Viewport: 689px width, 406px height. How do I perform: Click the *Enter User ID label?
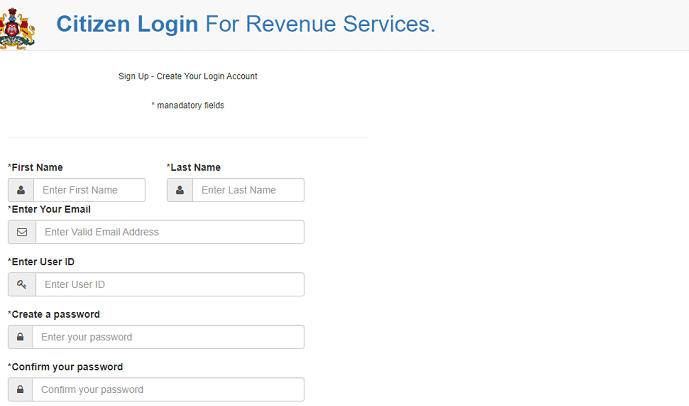41,262
